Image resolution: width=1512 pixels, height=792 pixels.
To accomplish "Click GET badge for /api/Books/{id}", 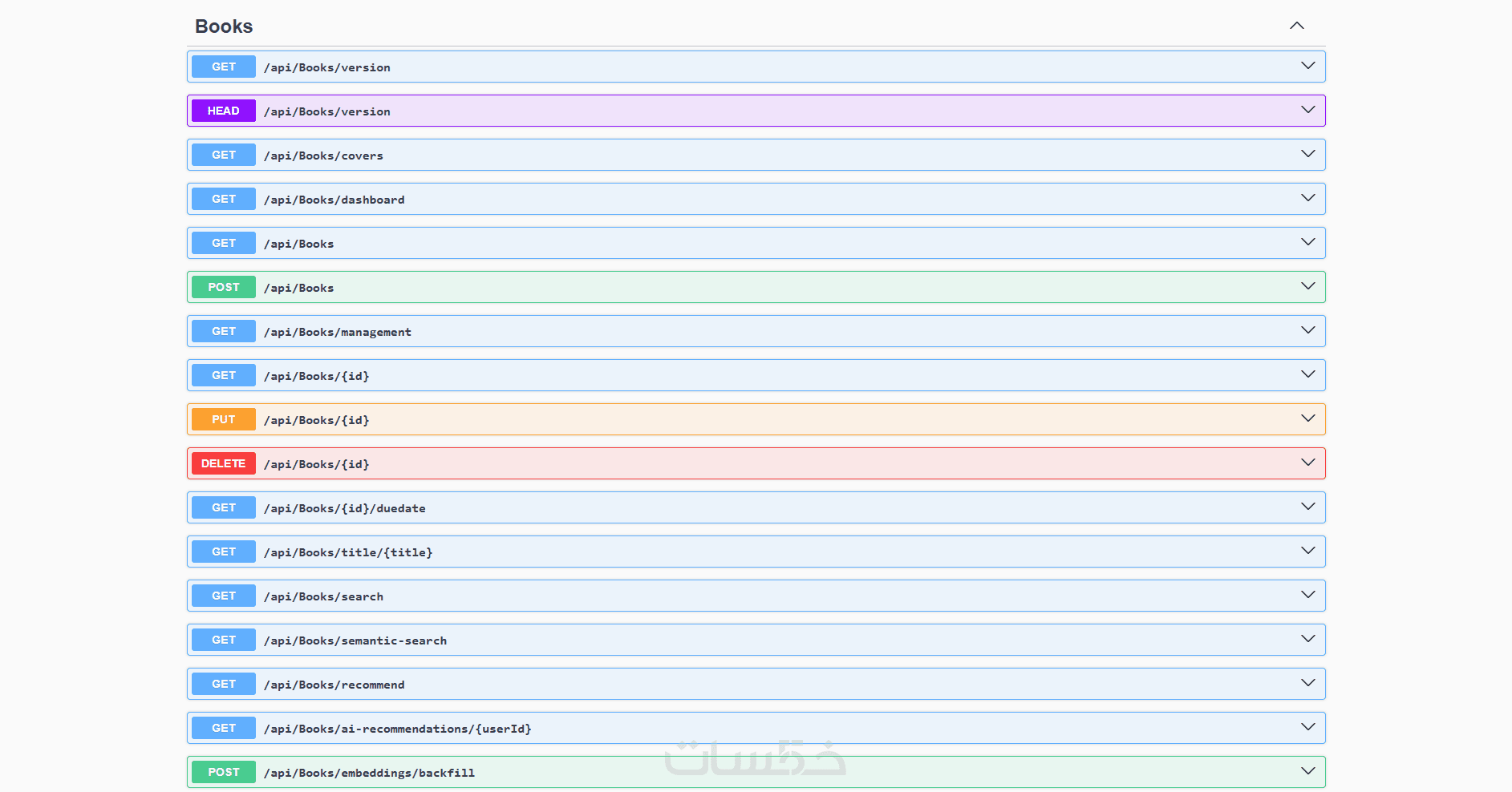I will pos(224,375).
